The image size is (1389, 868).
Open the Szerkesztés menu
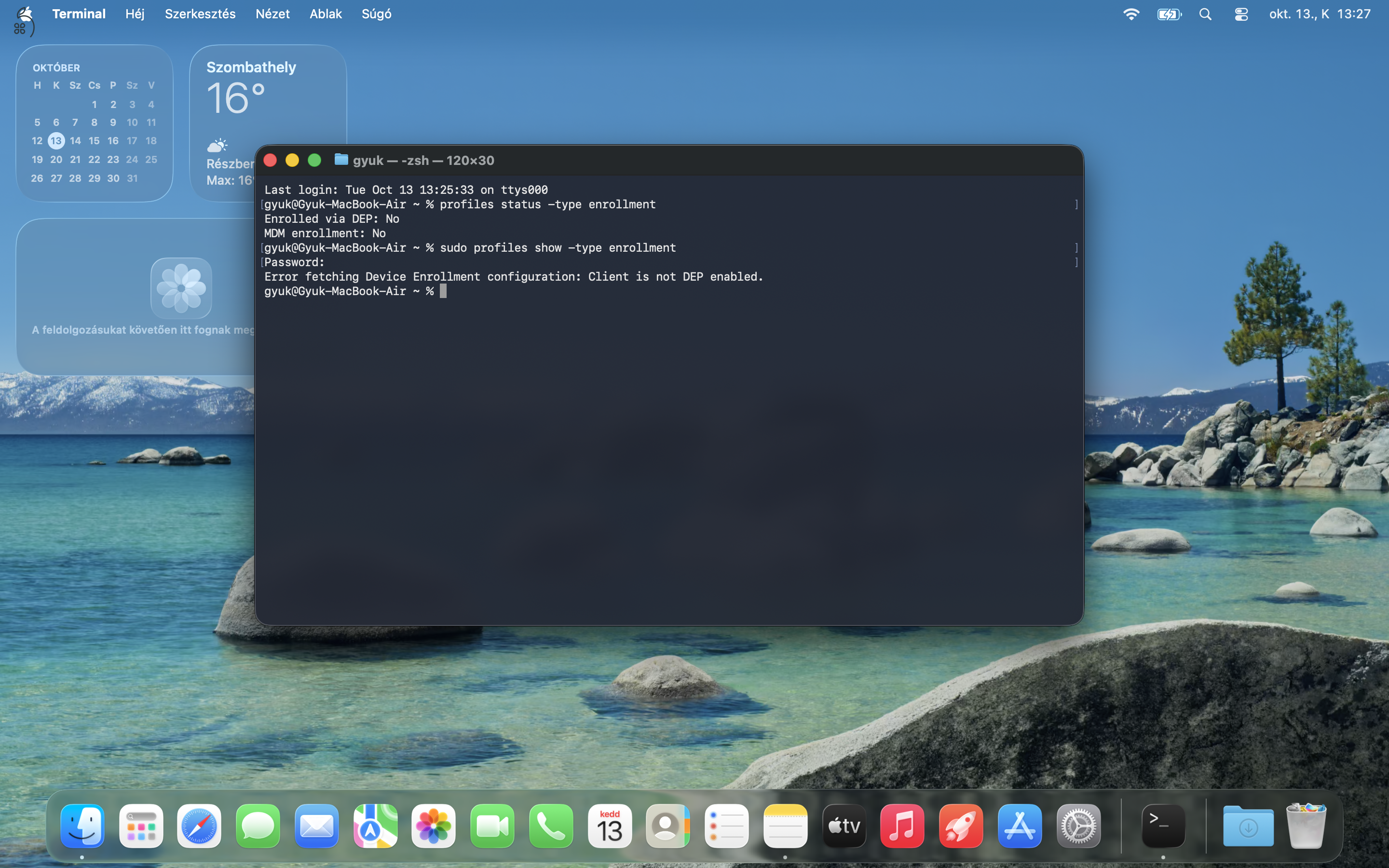tap(200, 14)
